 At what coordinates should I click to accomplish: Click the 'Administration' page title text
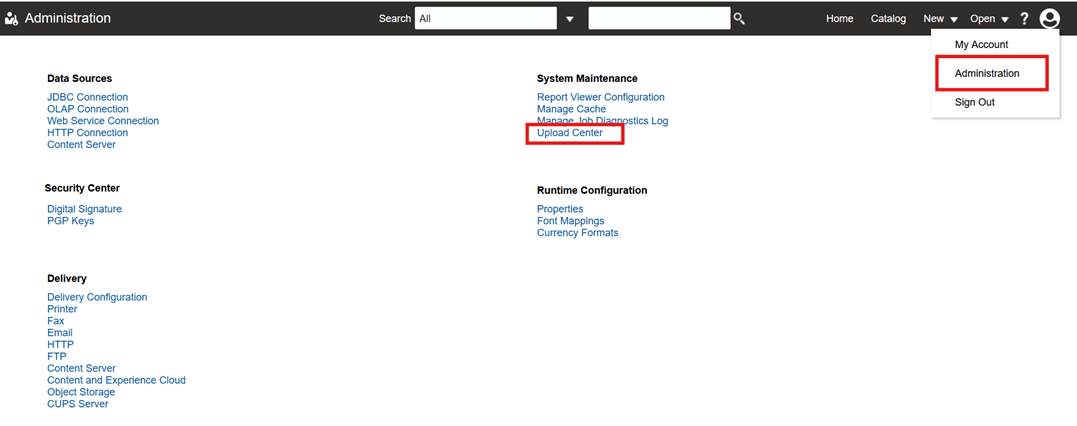tap(68, 19)
